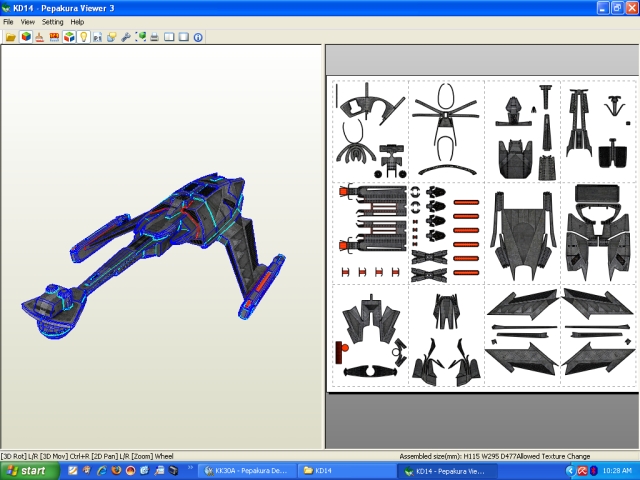The width and height of the screenshot is (640, 480).
Task: Launch Firefox from quick launch
Action: click(x=116, y=471)
